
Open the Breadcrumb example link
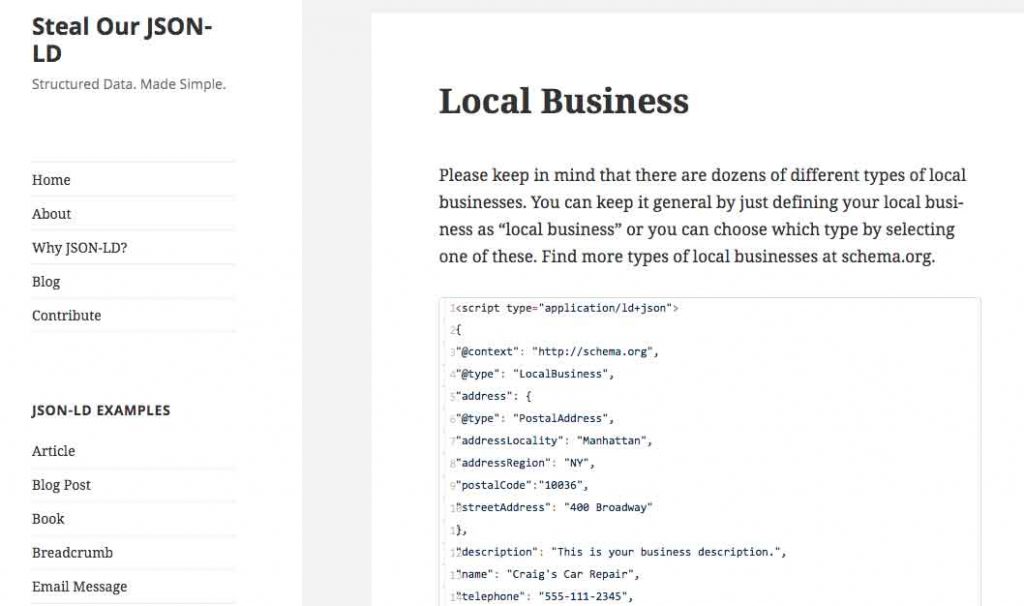tap(72, 553)
